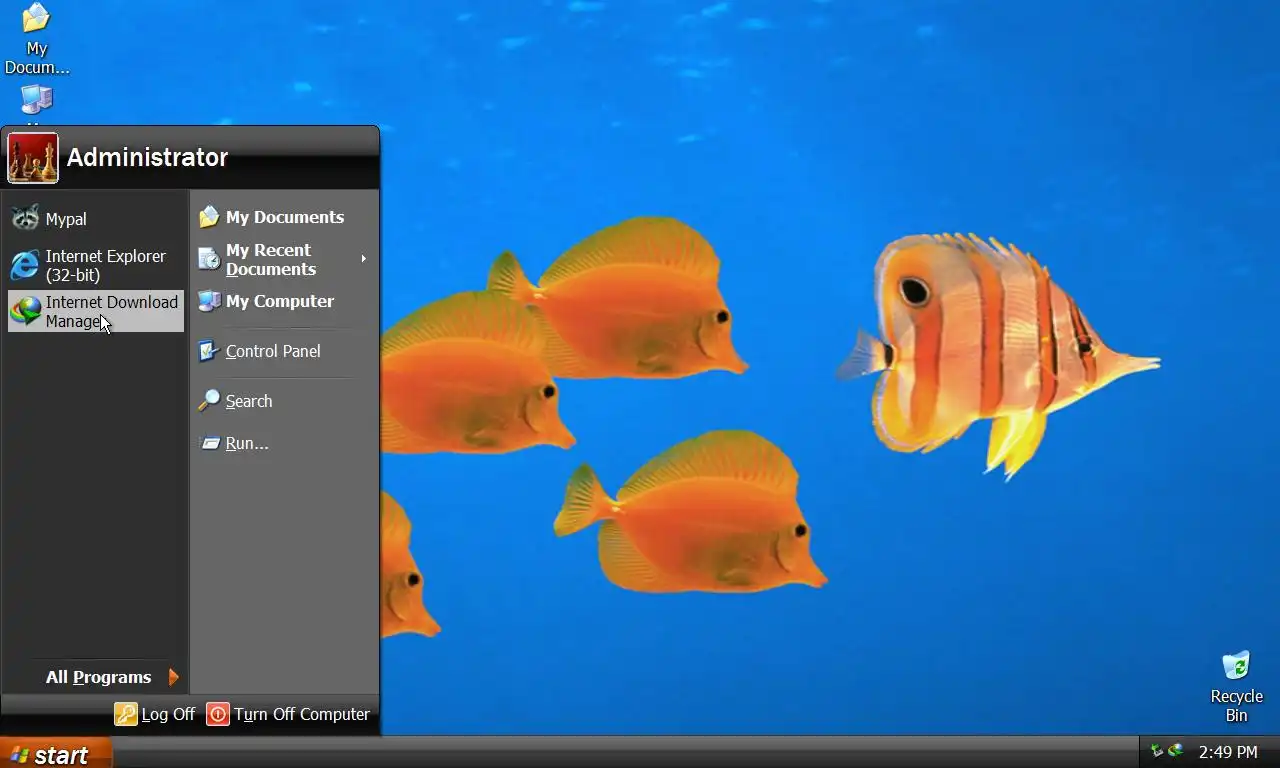Click Log Off button text
The image size is (1280, 768).
[x=168, y=714]
